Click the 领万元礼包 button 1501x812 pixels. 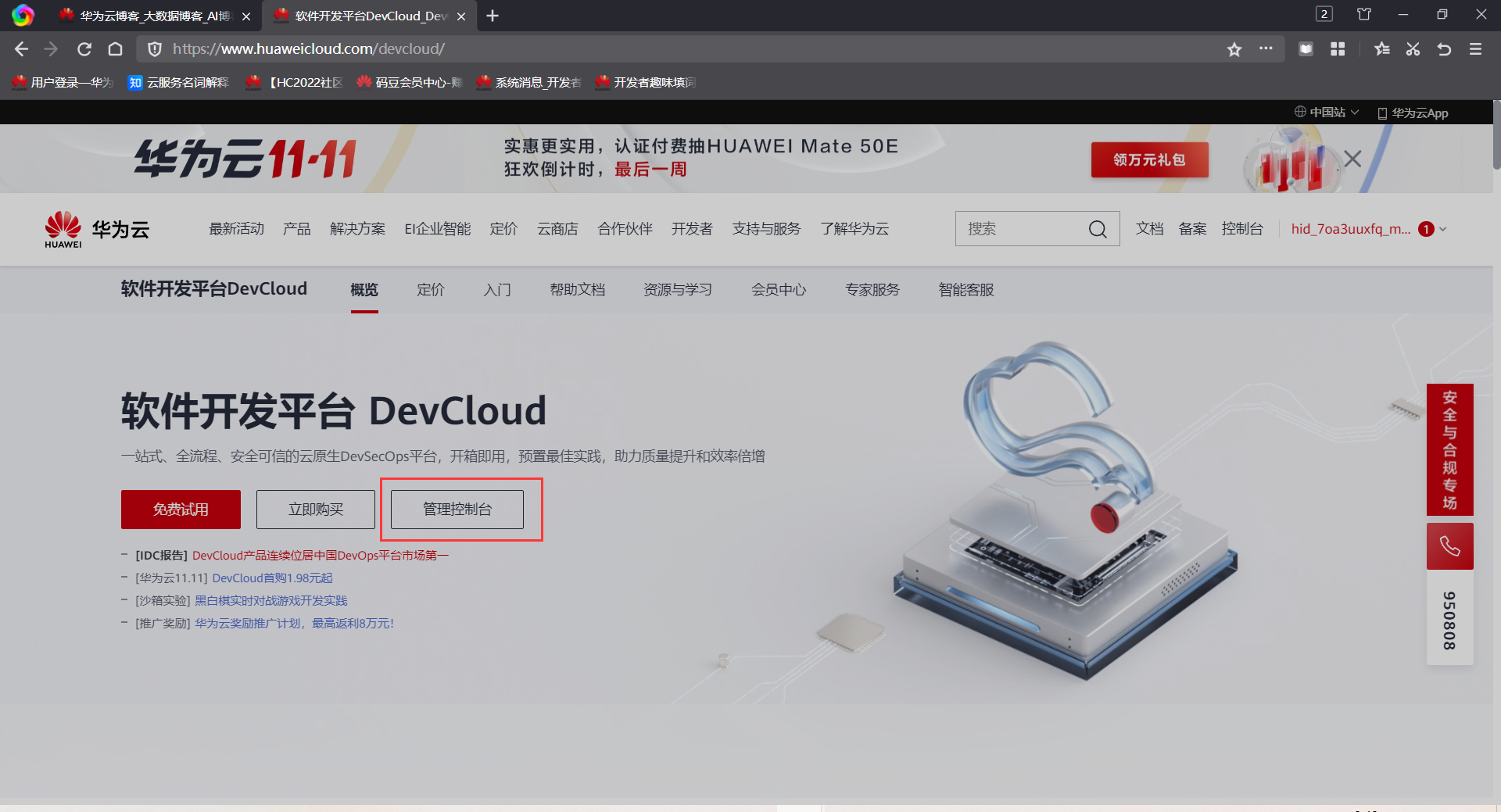point(1150,159)
